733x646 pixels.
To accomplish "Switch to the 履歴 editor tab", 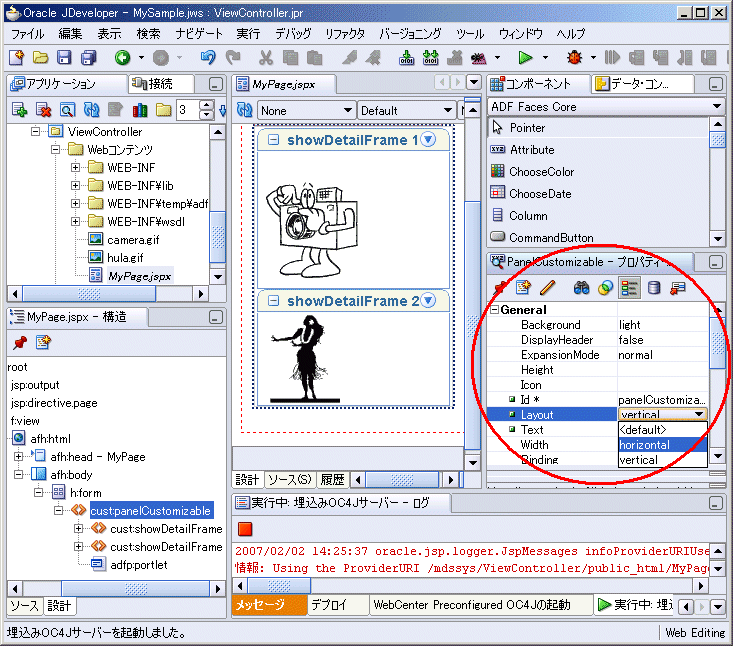I will tap(332, 480).
